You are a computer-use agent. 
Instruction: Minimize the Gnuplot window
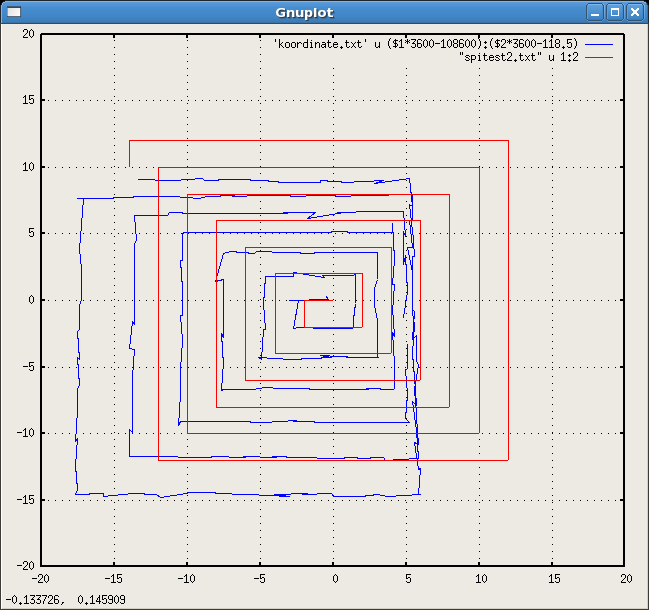[595, 12]
